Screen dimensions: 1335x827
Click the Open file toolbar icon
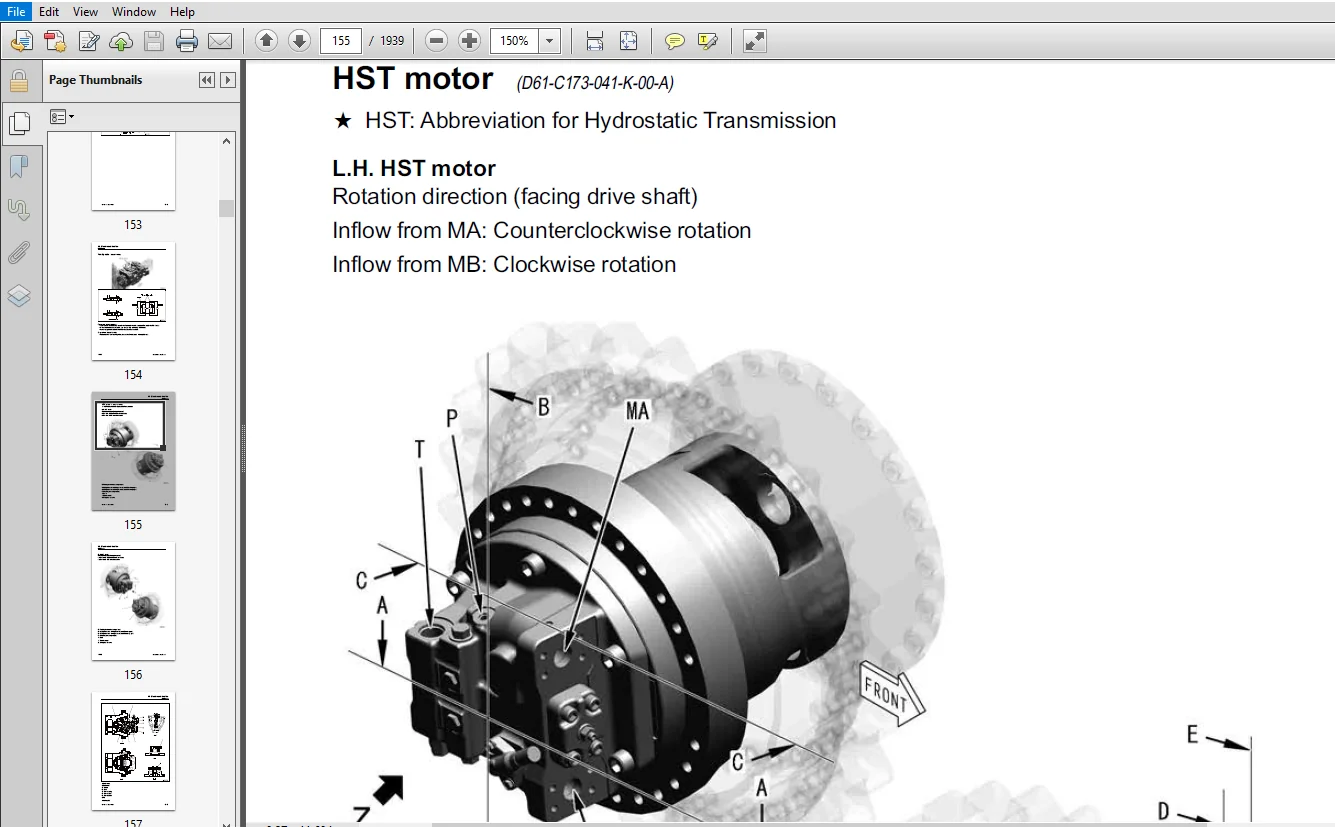click(x=22, y=41)
